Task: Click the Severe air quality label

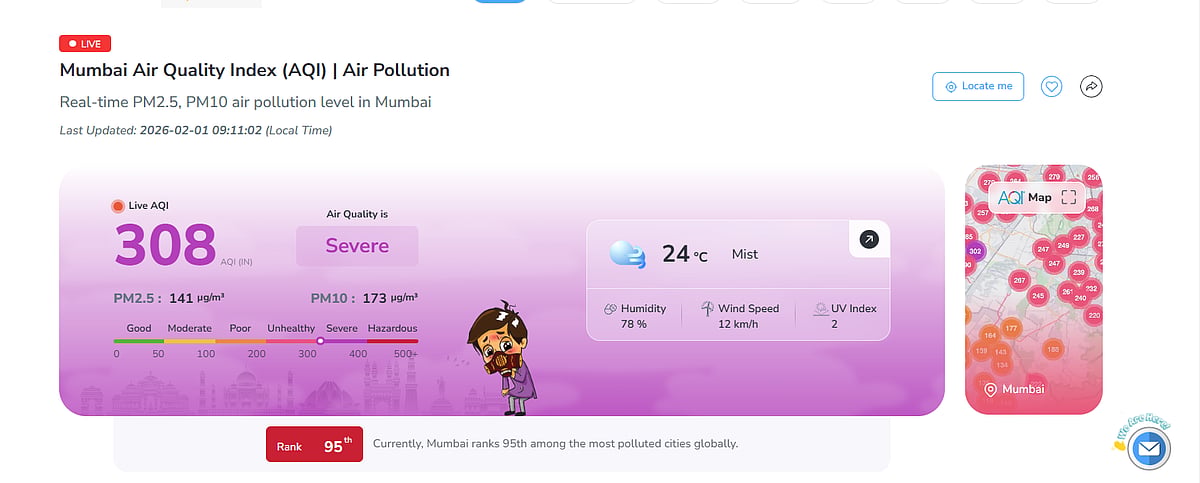Action: pyautogui.click(x=357, y=246)
